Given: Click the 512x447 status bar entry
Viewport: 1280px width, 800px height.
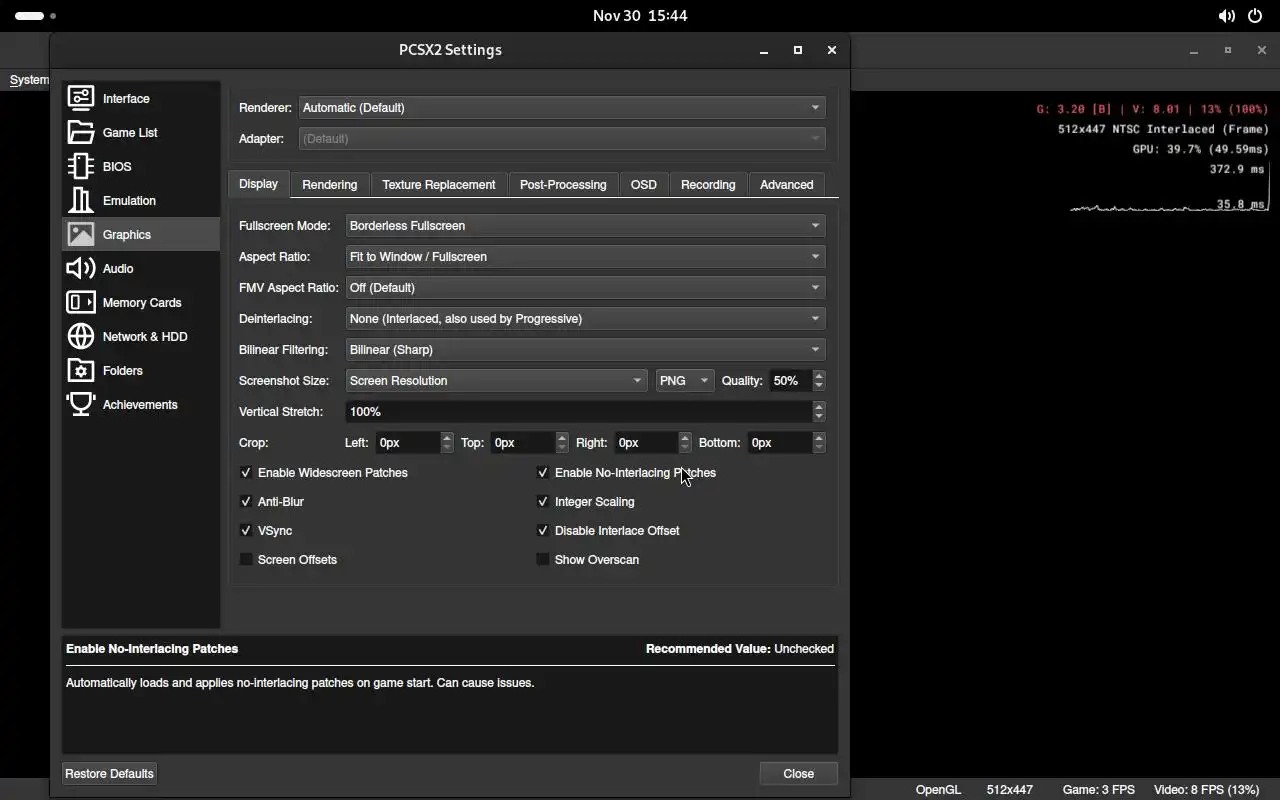Looking at the screenshot, I should pos(1010,789).
